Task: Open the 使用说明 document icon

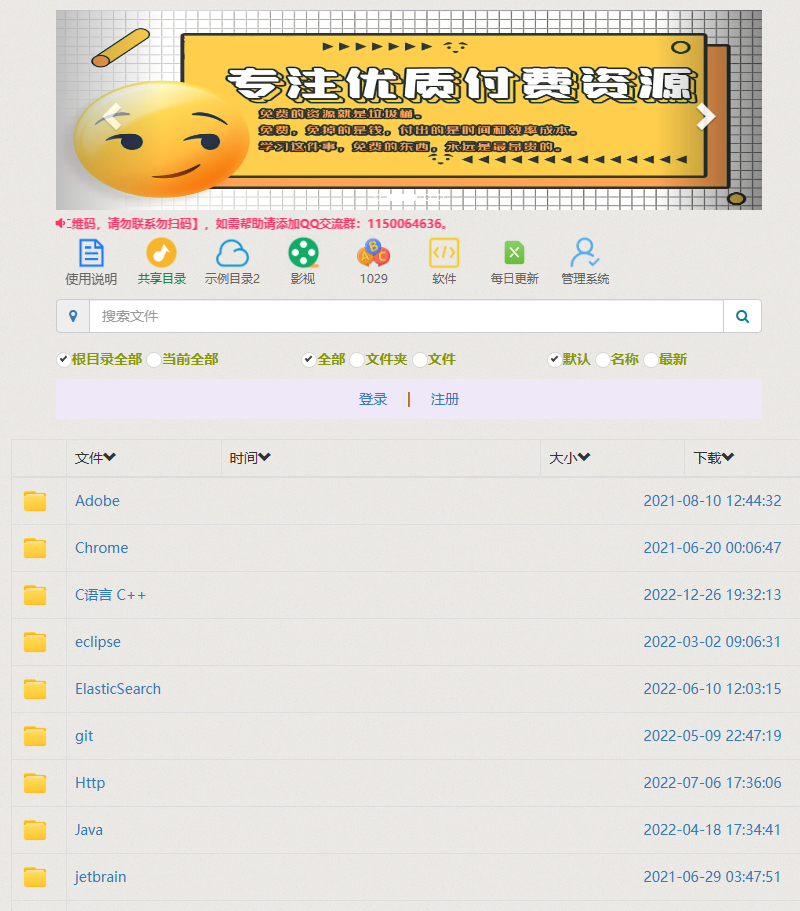Action: 91,253
